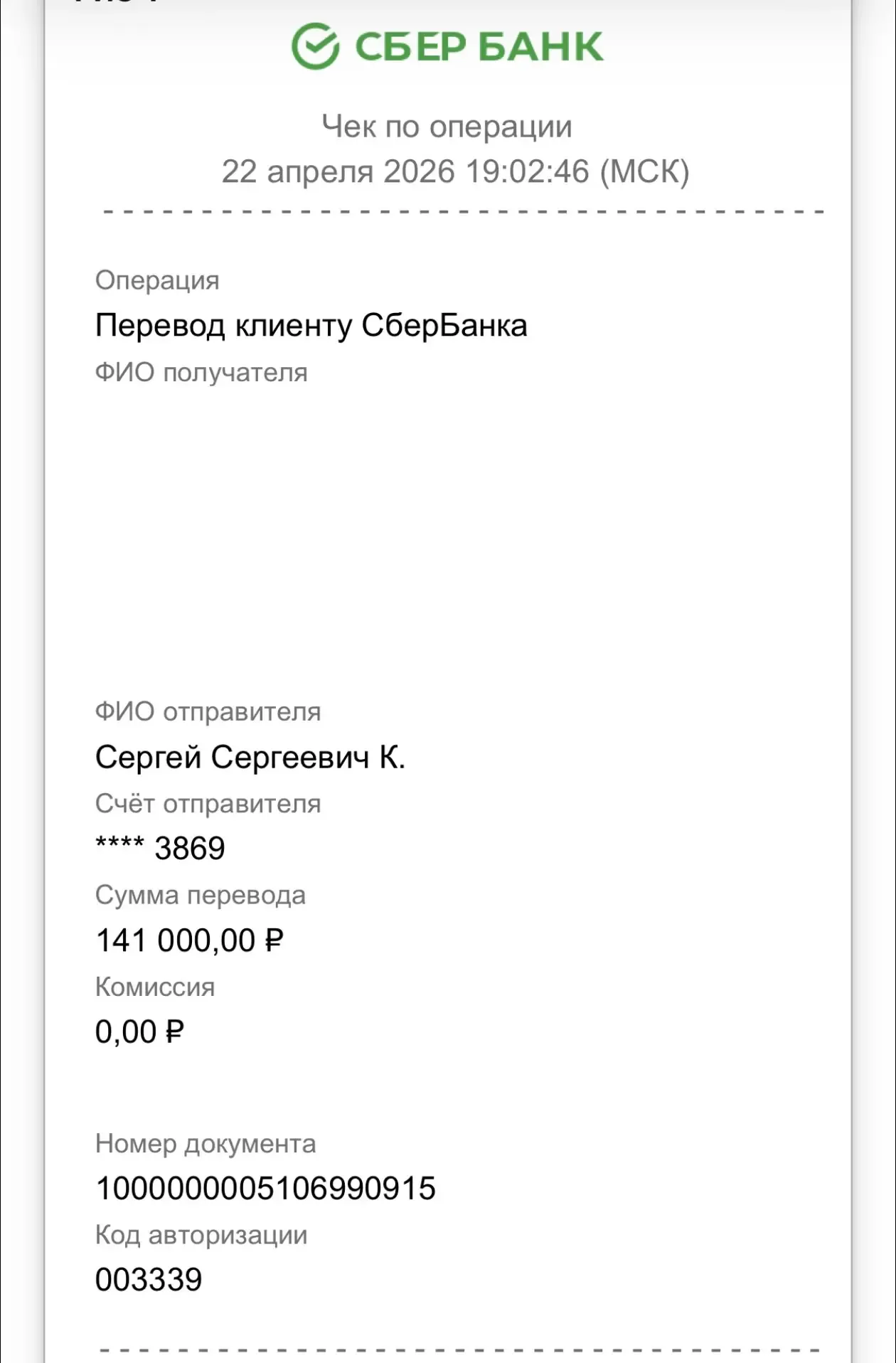The height and width of the screenshot is (1363, 896).
Task: Click the Счёт отправителя label
Action: pos(208,804)
